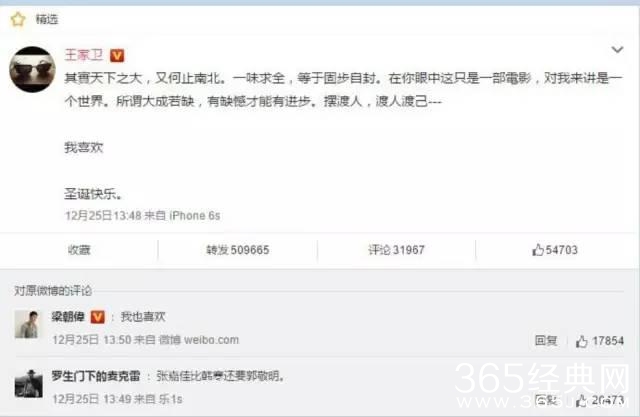Like 梁朝伟's comment thumbs-up 17854
This screenshot has width=640, height=417.
tap(600, 341)
